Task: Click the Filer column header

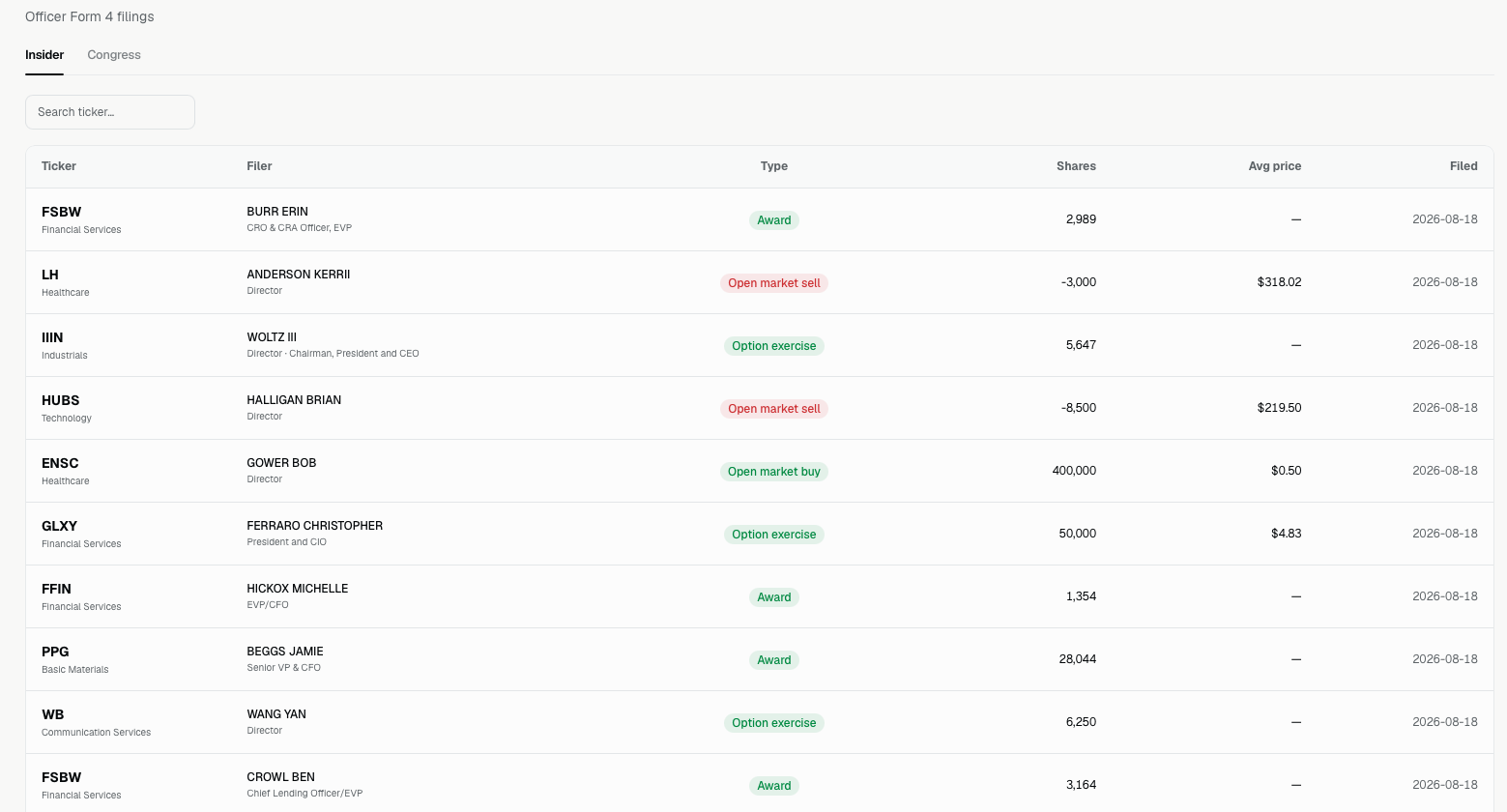Action: (259, 166)
